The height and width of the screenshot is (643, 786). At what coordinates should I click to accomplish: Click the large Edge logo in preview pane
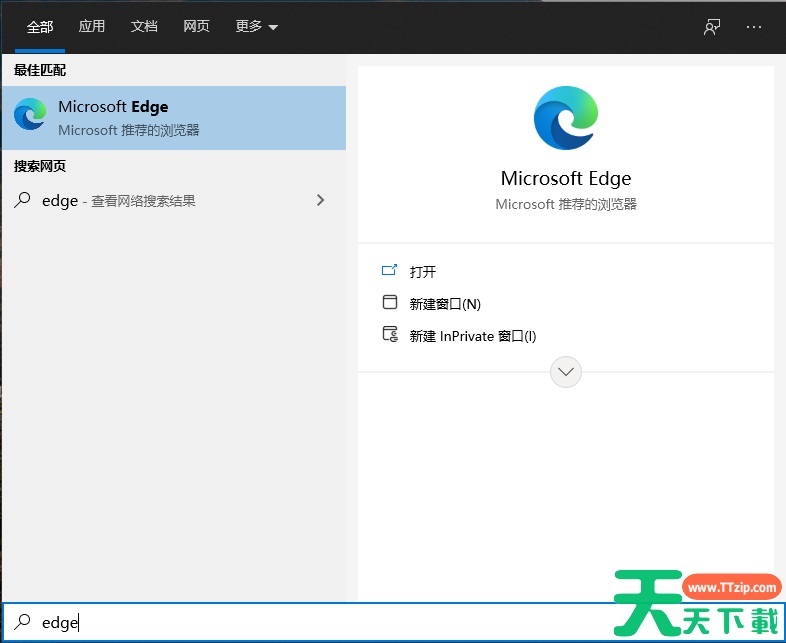pyautogui.click(x=566, y=118)
